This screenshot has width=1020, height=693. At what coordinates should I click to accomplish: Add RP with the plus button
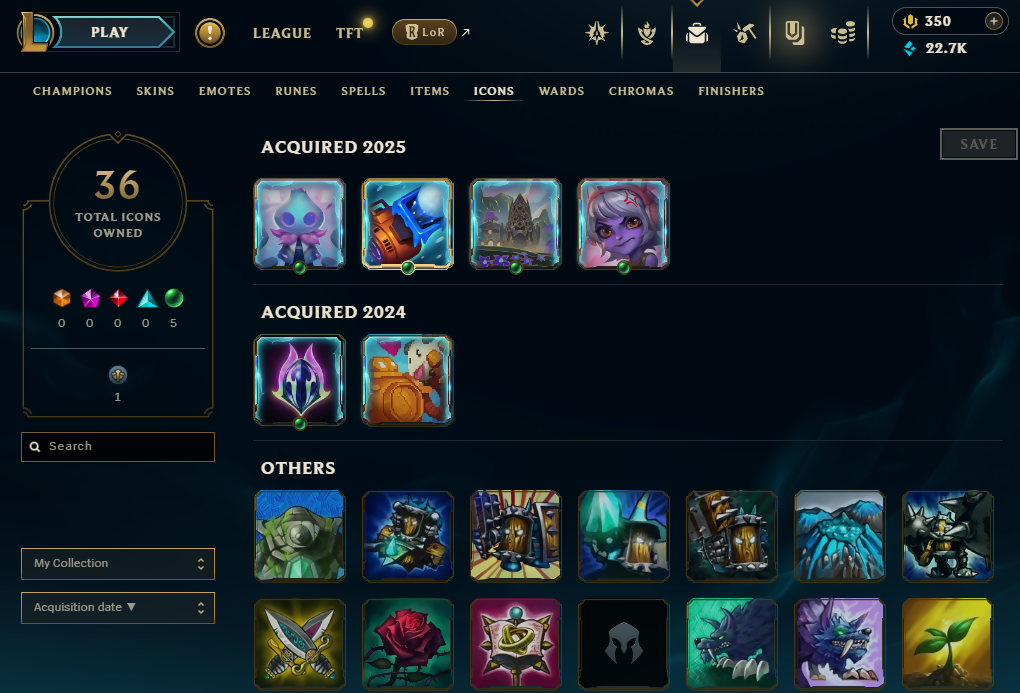pyautogui.click(x=993, y=21)
